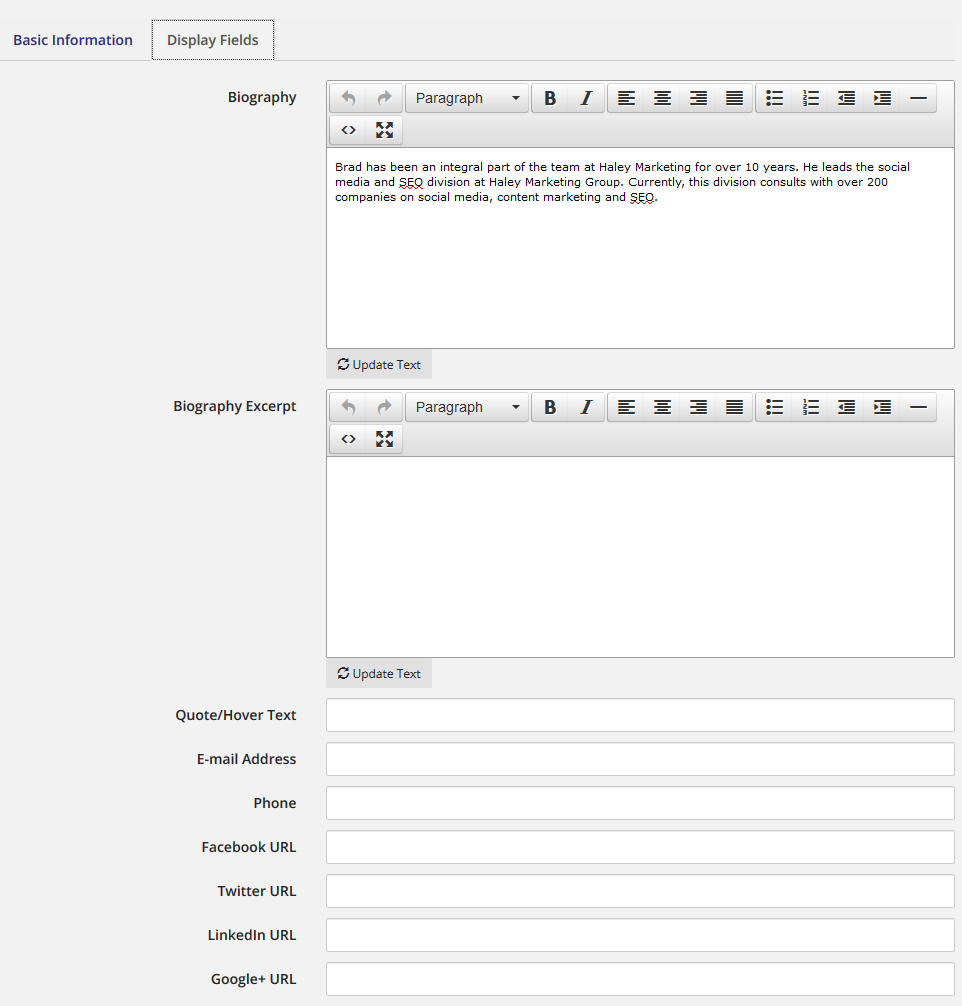Insert horizontal line in Biography editor
Image resolution: width=962 pixels, height=1006 pixels.
(918, 98)
